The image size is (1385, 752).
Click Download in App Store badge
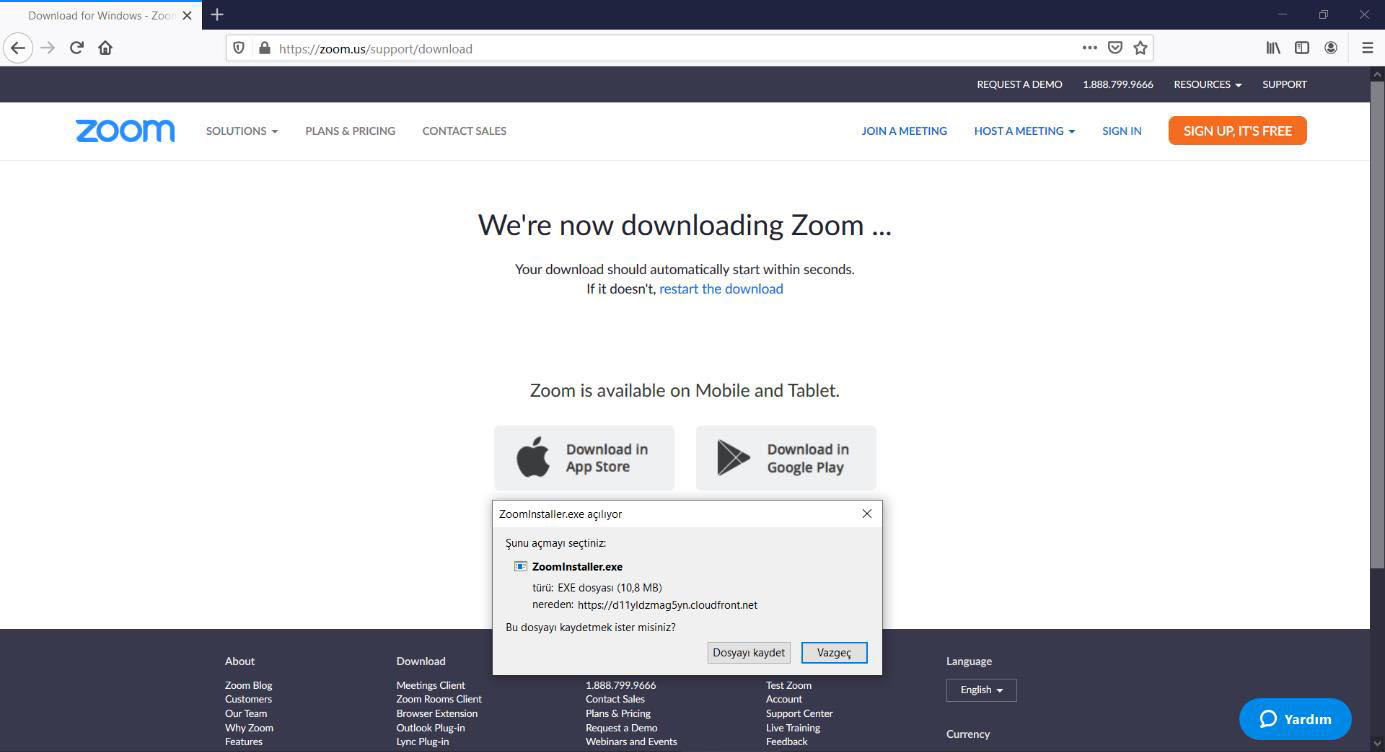pos(584,458)
